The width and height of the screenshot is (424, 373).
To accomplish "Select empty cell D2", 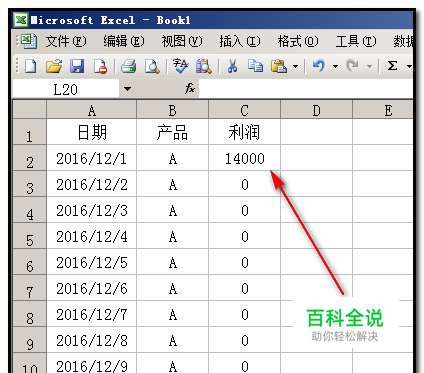I will pos(316,158).
